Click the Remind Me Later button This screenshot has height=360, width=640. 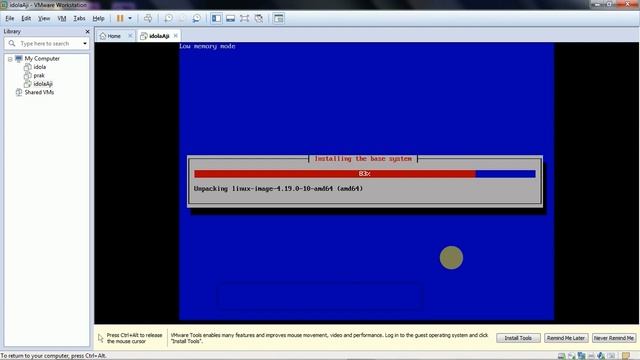(x=566, y=338)
